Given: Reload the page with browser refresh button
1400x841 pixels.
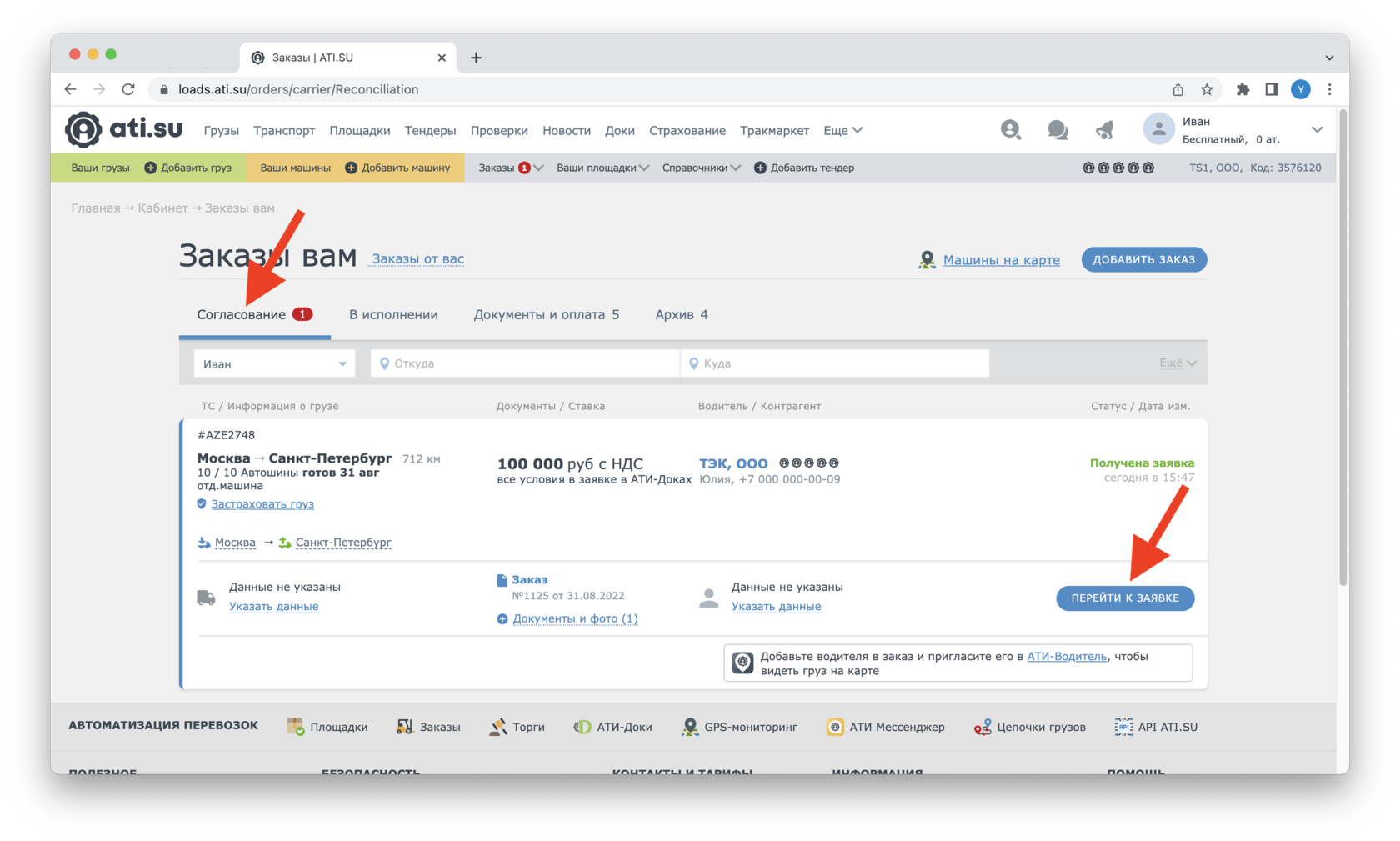Looking at the screenshot, I should tap(128, 89).
